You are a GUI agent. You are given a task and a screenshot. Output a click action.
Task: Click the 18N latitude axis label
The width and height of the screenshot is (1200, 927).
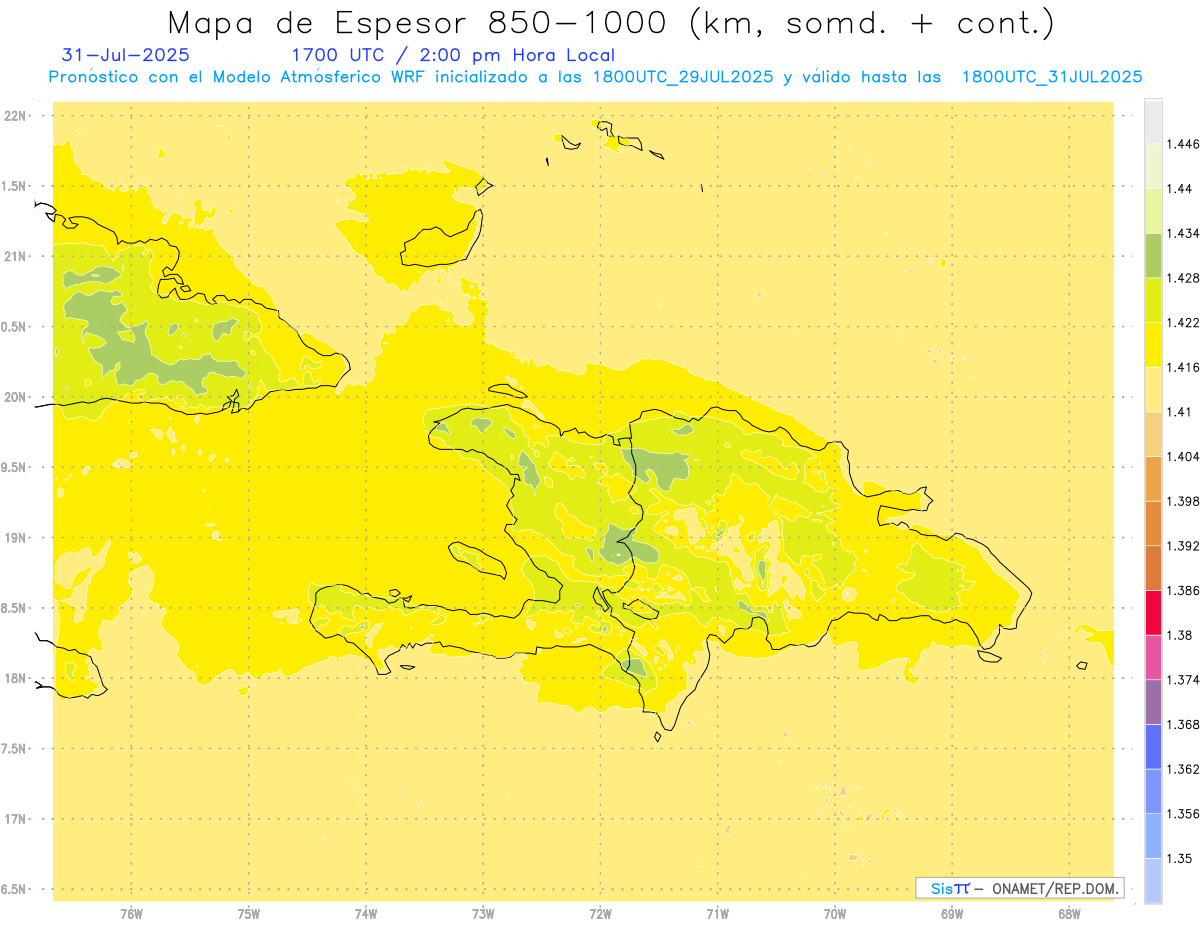point(16,679)
